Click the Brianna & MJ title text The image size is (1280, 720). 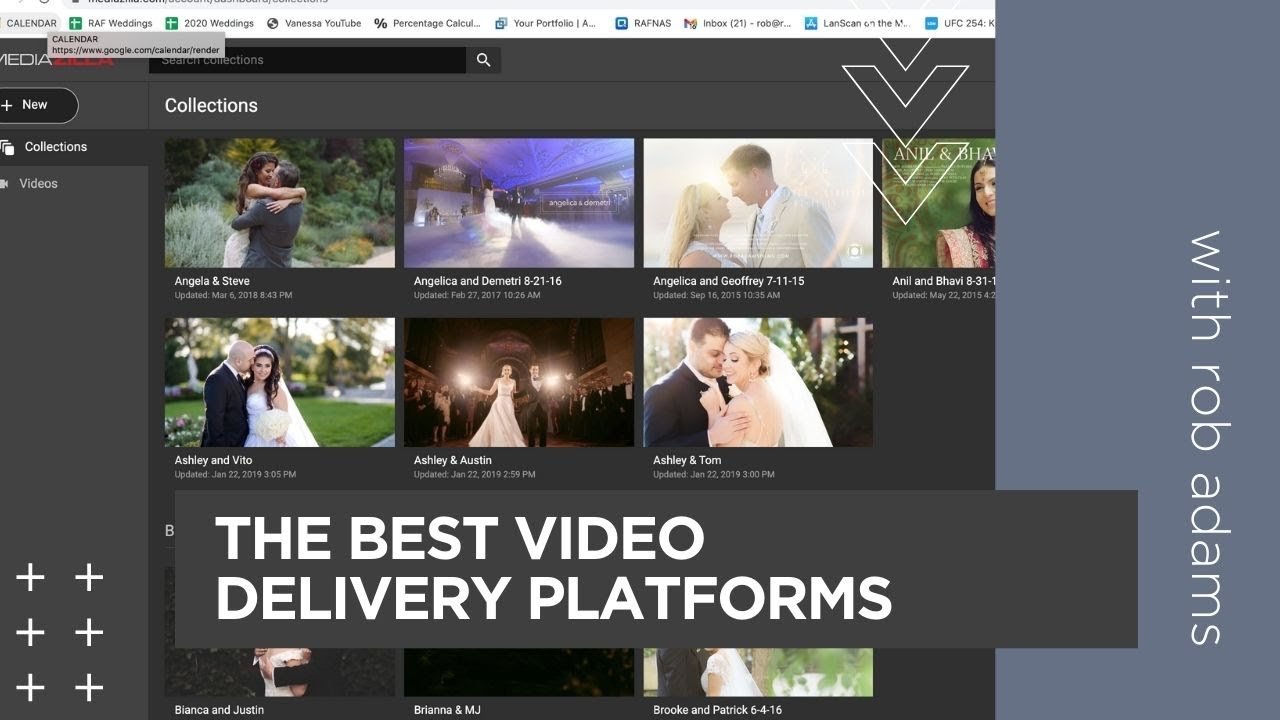click(447, 710)
